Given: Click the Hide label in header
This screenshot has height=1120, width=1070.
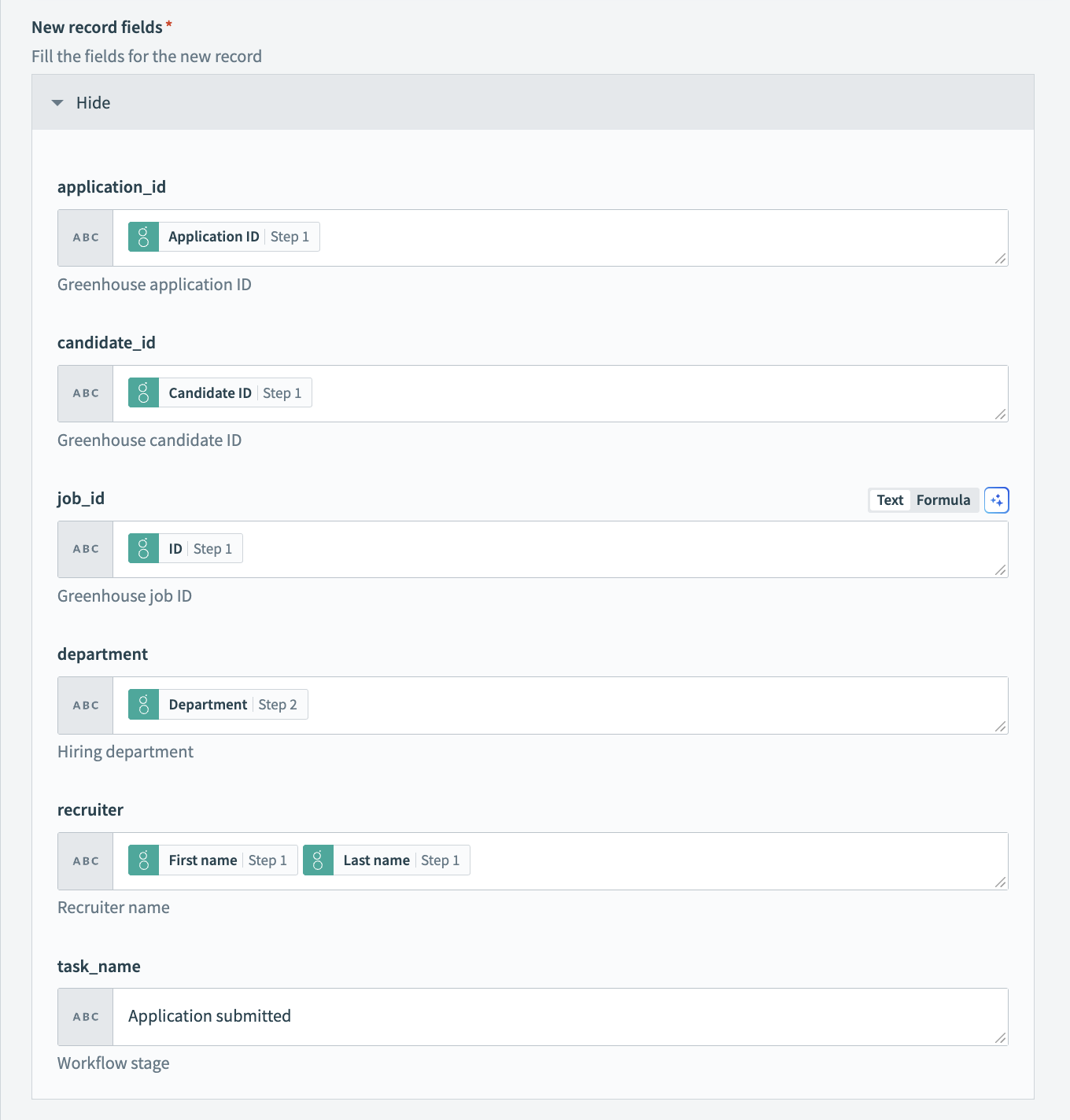Looking at the screenshot, I should [93, 103].
